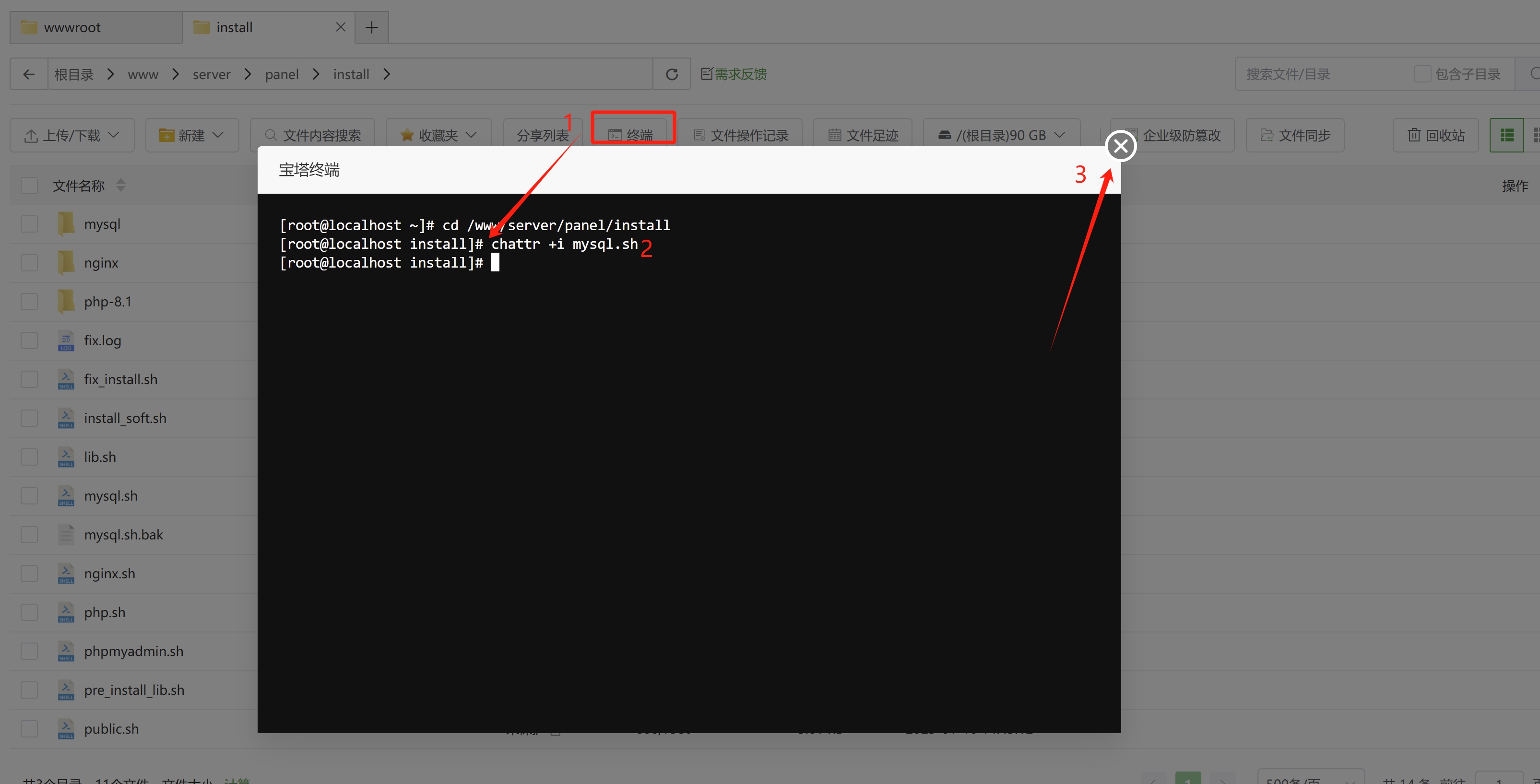
Task: Open the 回收站 recycle bin
Action: coord(1436,136)
